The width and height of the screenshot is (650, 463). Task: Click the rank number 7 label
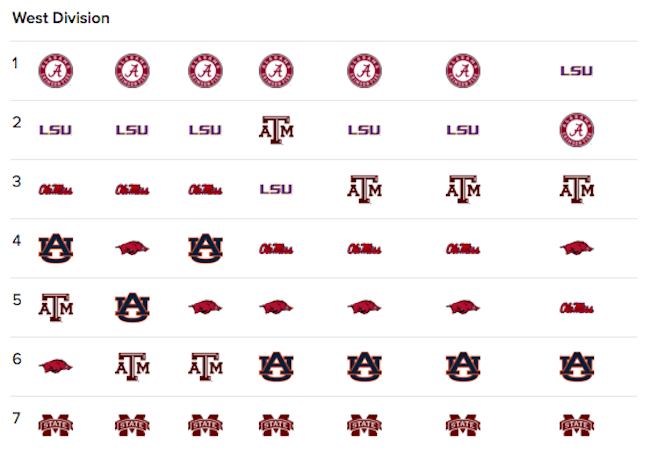coord(16,417)
